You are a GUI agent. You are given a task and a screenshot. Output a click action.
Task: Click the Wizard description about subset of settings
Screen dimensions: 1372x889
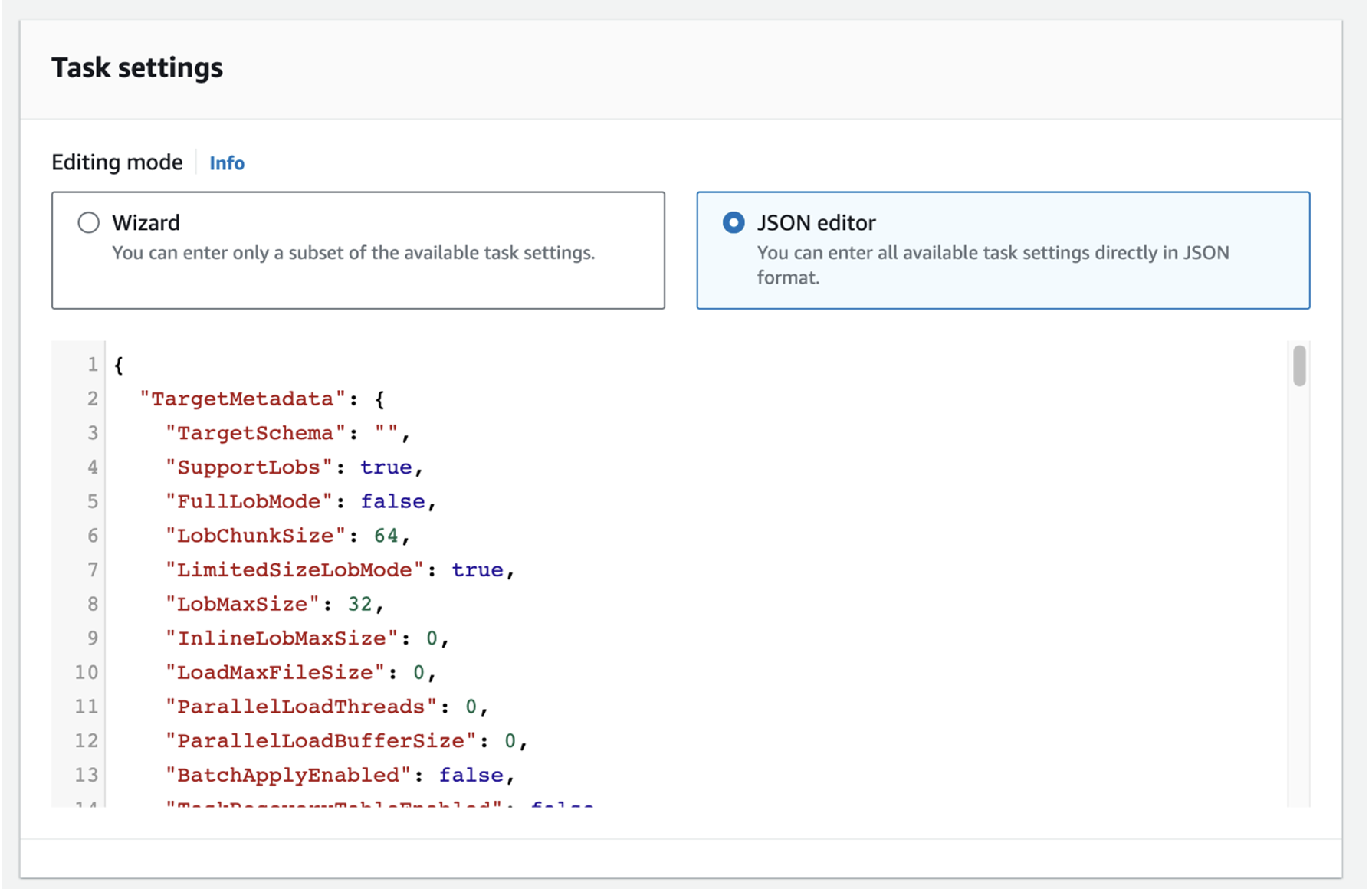pyautogui.click(x=353, y=253)
